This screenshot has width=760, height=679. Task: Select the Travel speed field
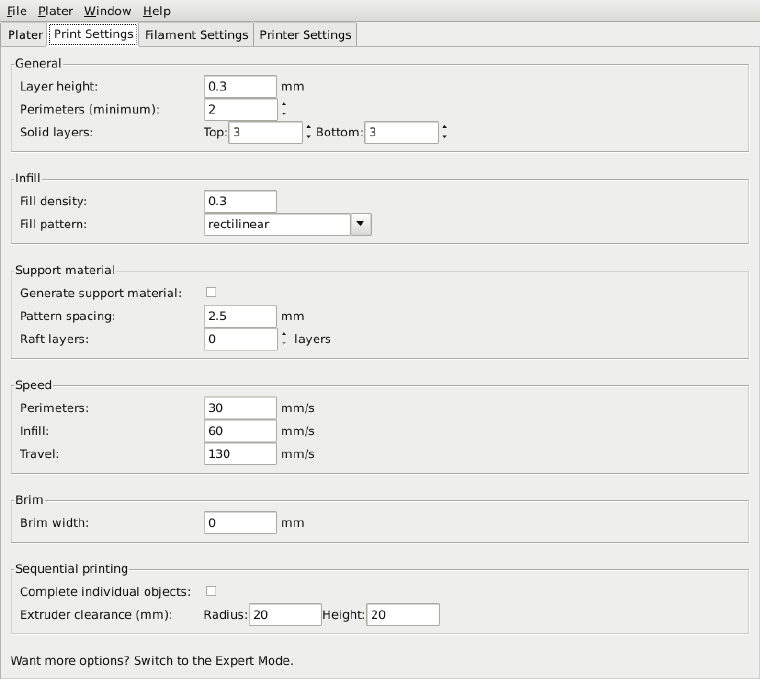(240, 454)
